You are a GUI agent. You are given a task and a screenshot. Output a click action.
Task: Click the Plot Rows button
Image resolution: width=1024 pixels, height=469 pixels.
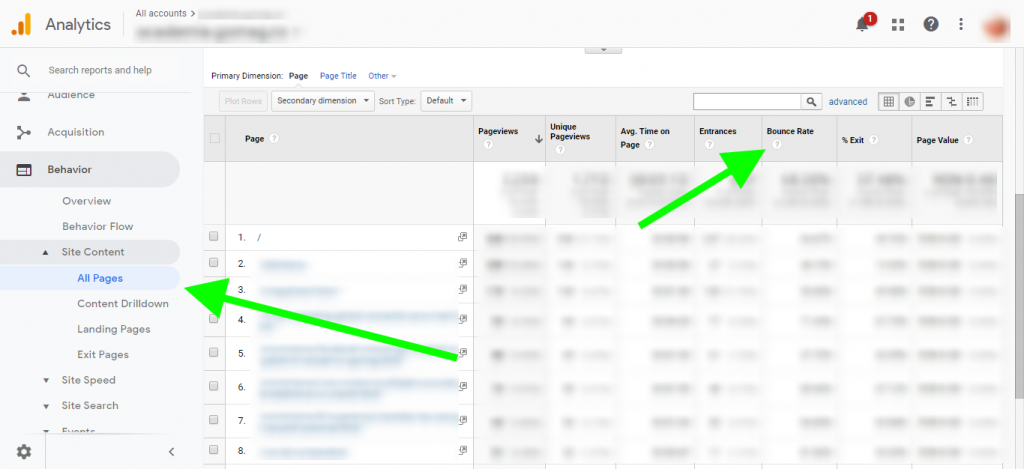(x=243, y=101)
